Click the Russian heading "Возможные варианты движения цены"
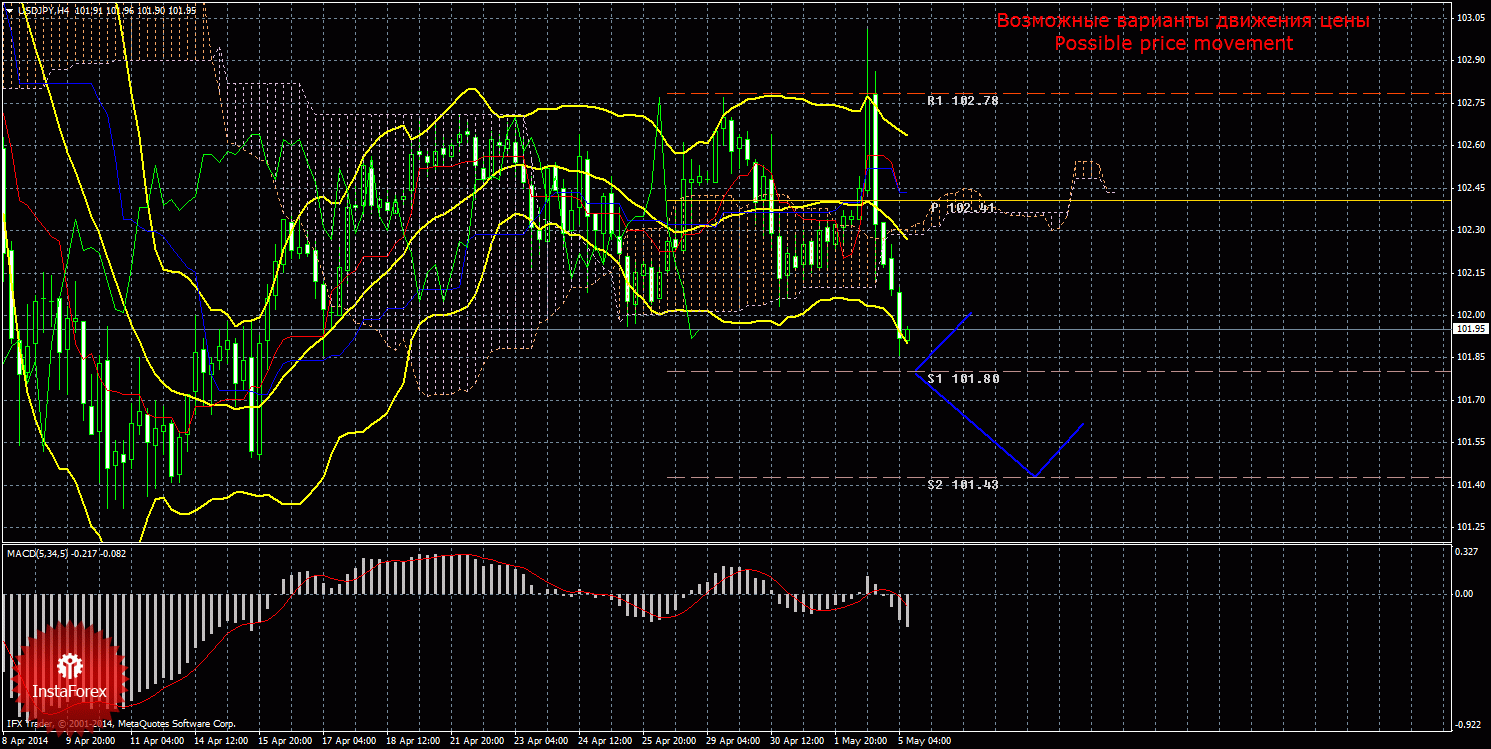The image size is (1491, 749). pyautogui.click(x=1182, y=21)
